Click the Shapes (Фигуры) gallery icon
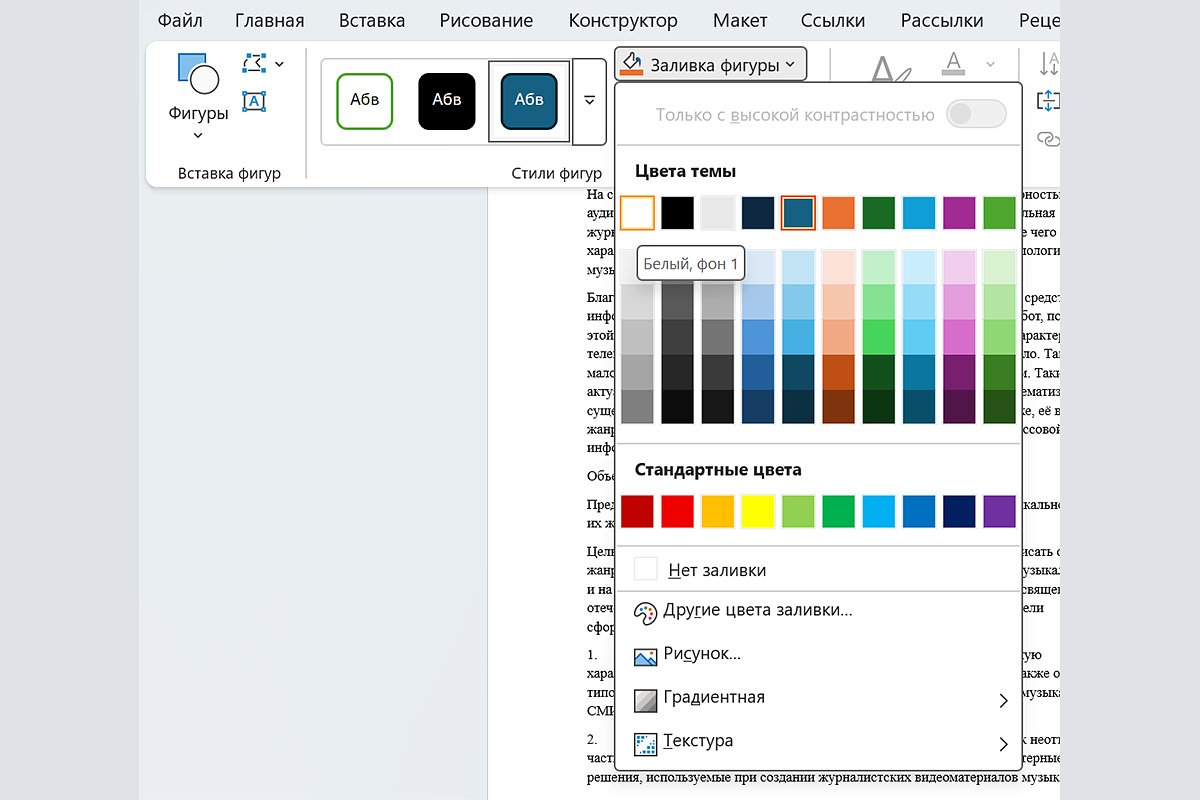This screenshot has width=1200, height=800. [197, 77]
